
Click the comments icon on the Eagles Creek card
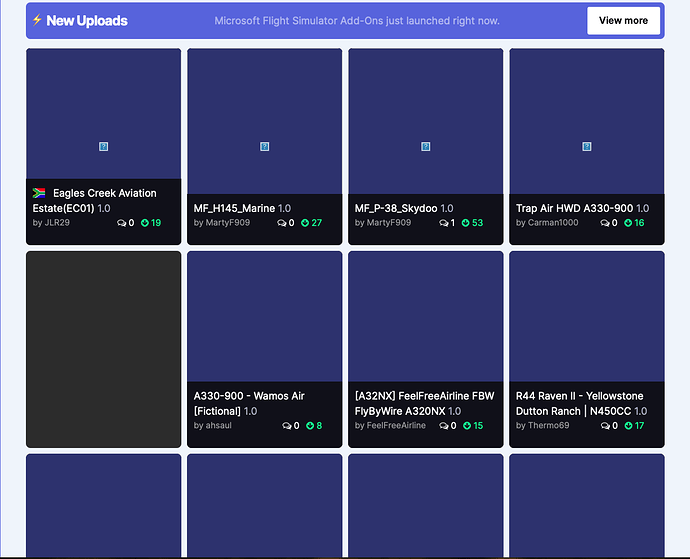click(121, 223)
